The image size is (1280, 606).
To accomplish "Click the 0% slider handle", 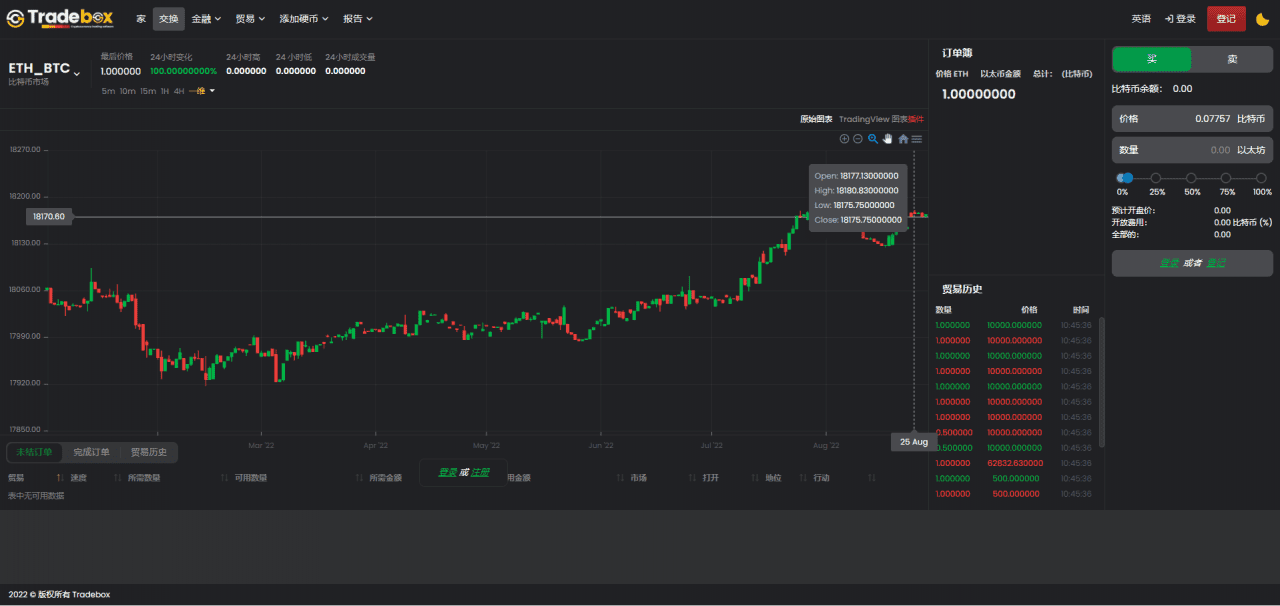I will 1125,178.
